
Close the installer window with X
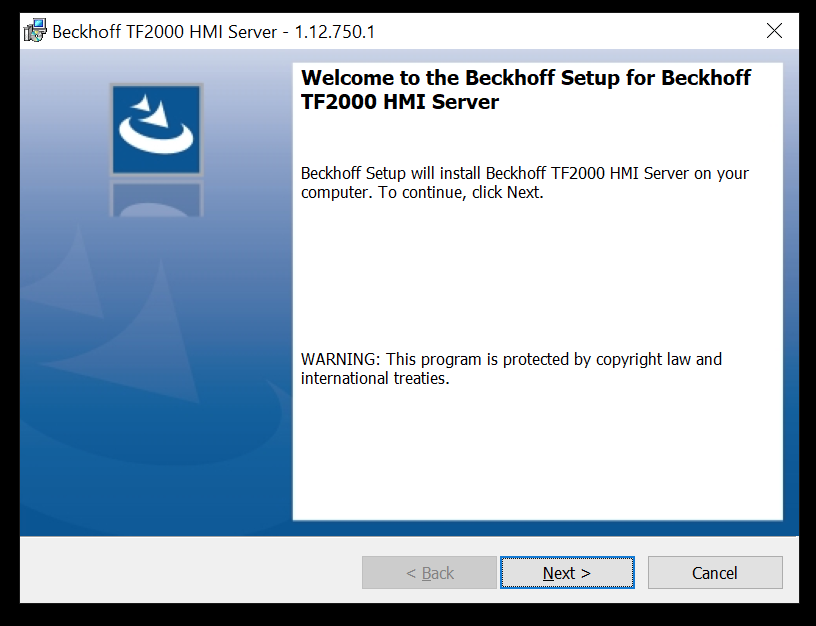774,31
